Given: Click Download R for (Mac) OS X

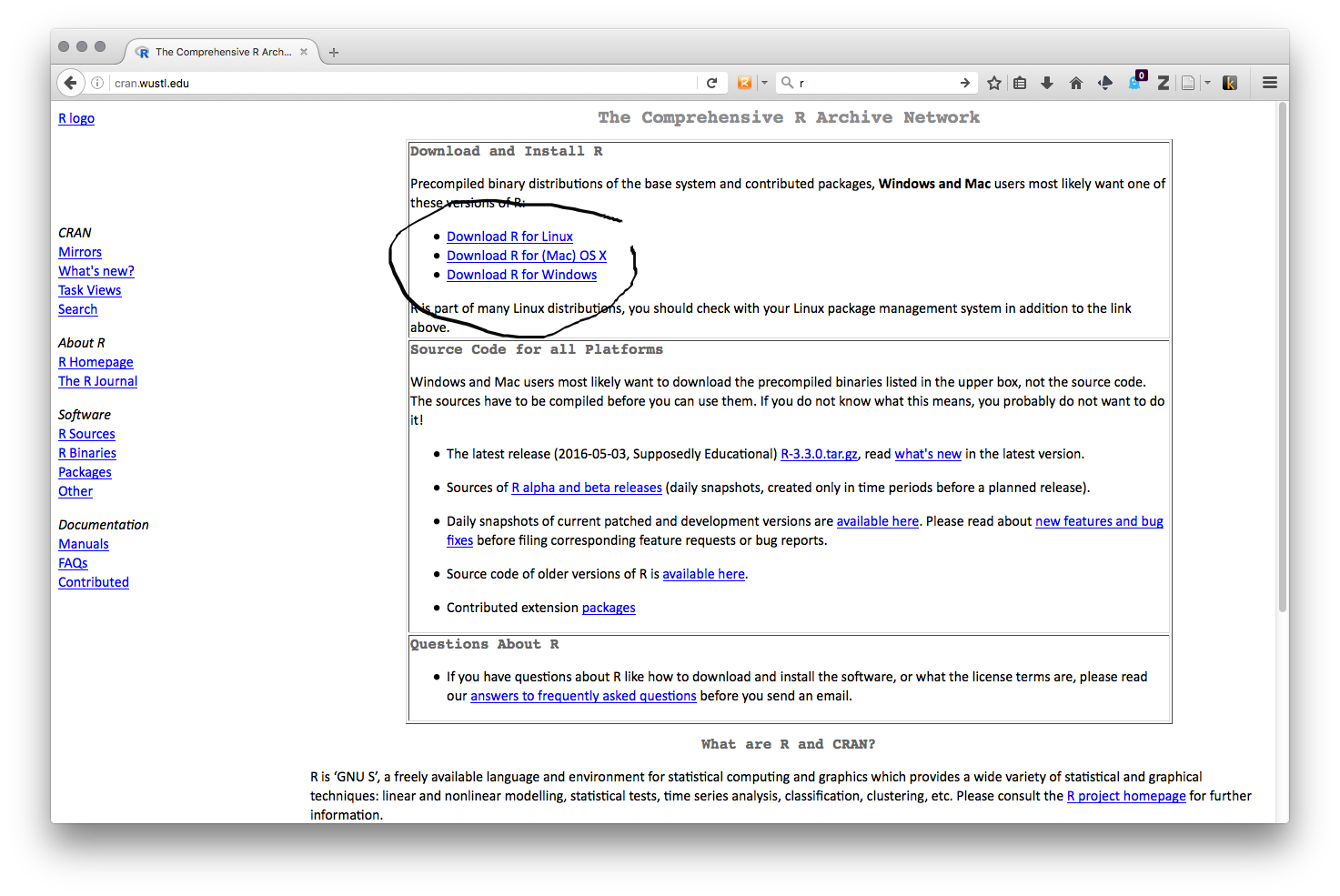Looking at the screenshot, I should 527,256.
